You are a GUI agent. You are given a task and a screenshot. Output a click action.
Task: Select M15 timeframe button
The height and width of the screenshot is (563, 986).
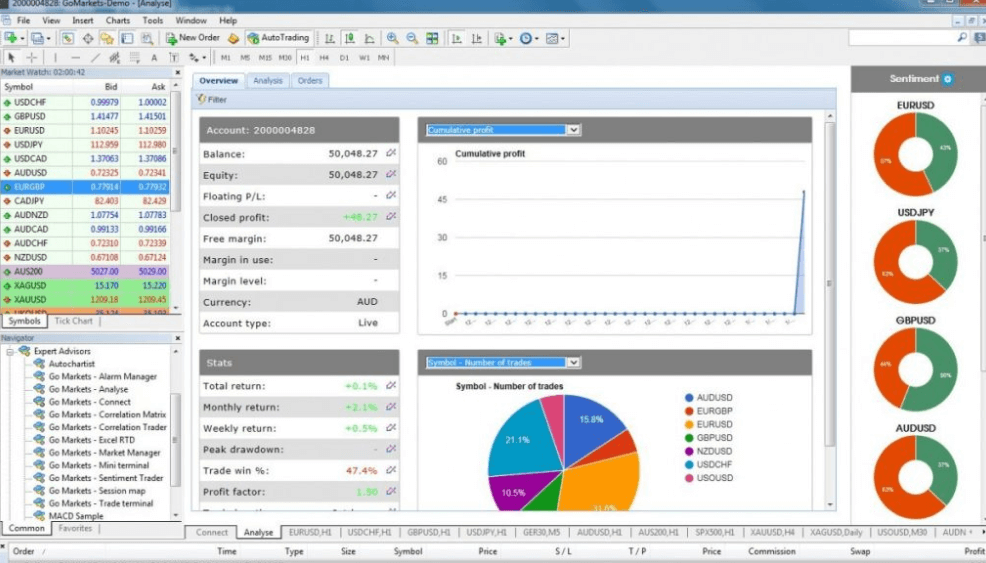tap(265, 57)
